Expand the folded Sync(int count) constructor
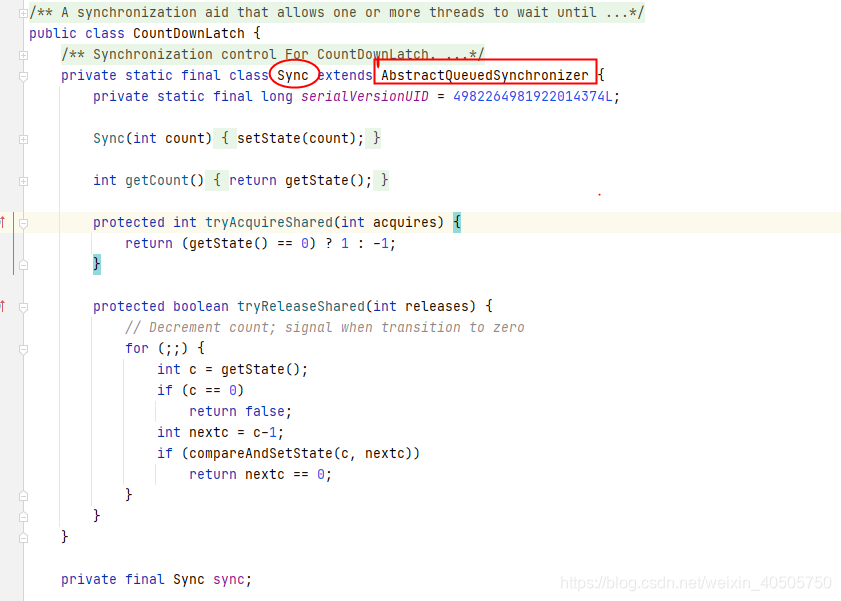 pyautogui.click(x=23, y=139)
